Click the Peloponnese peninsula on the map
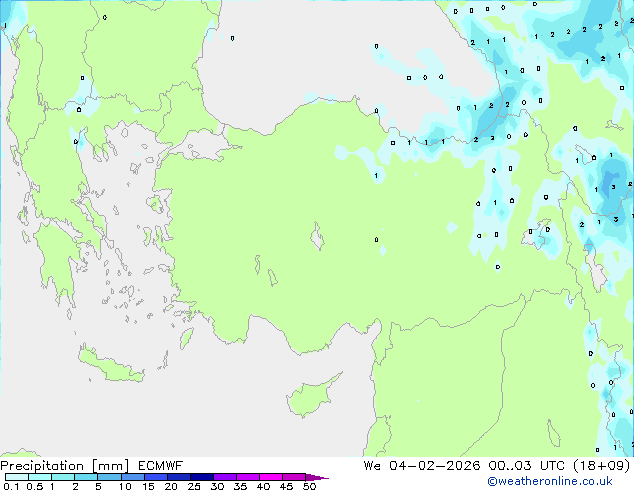 57,263
